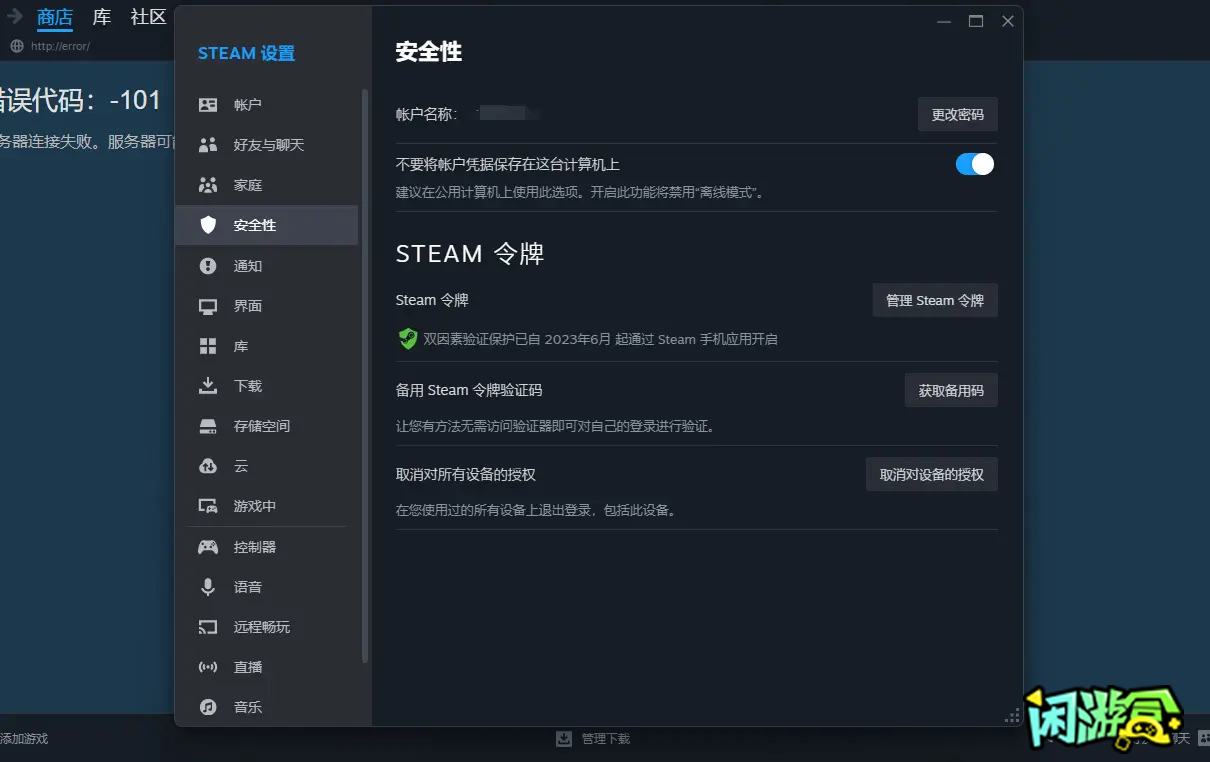
Task: Open 控制器 settings via gamepad icon
Action: click(x=207, y=546)
